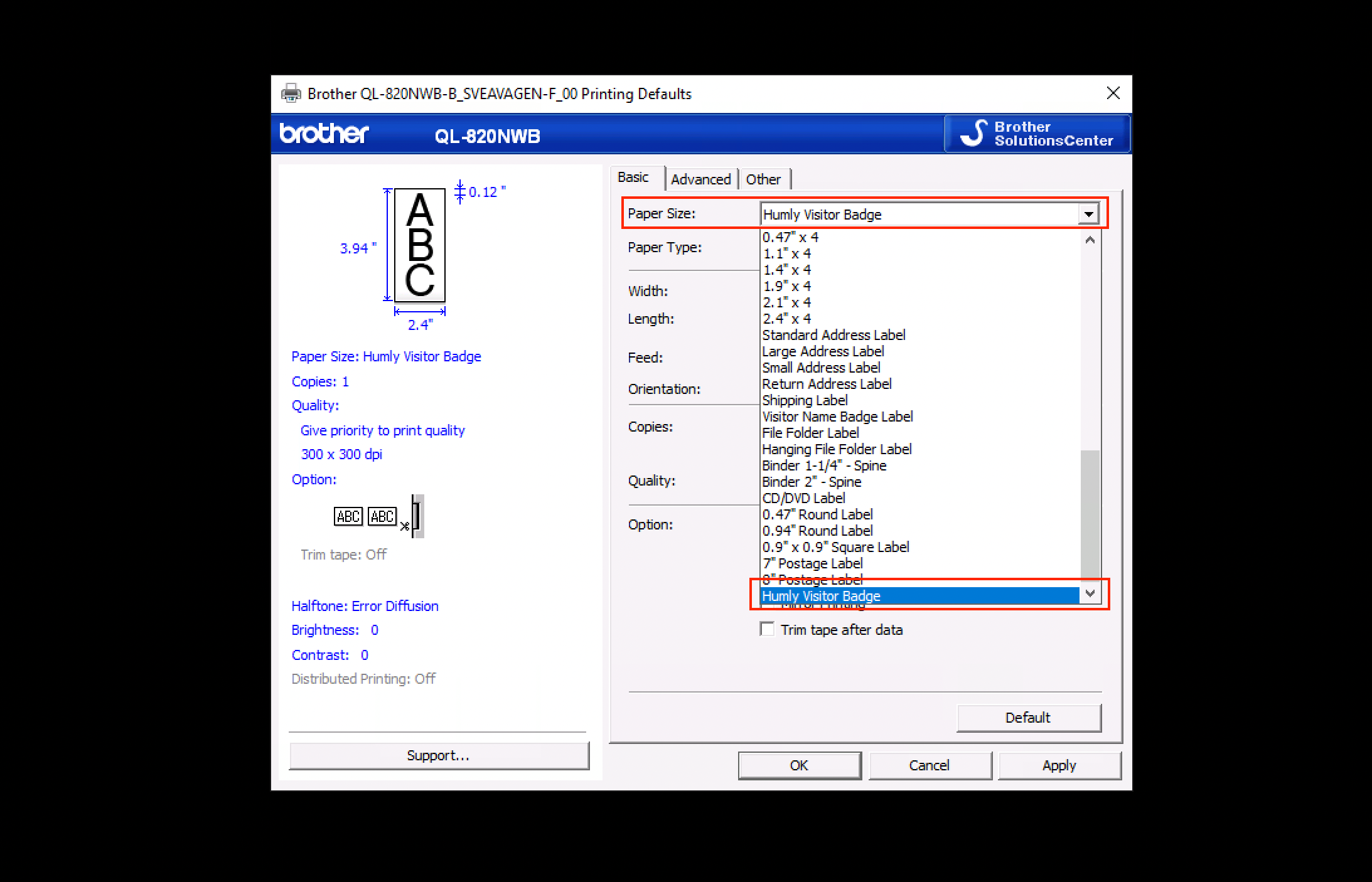Click the Cancel button
Screen dimensions: 1372x882
(930, 765)
